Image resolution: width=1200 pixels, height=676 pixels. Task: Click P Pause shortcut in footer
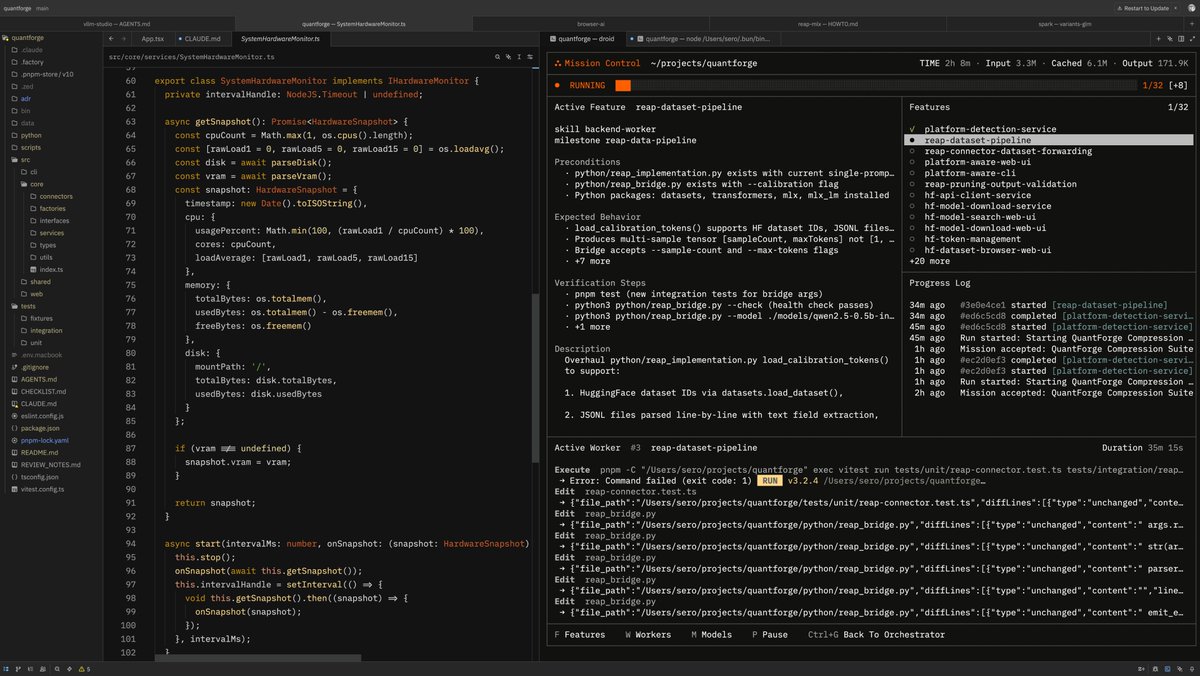click(x=768, y=634)
